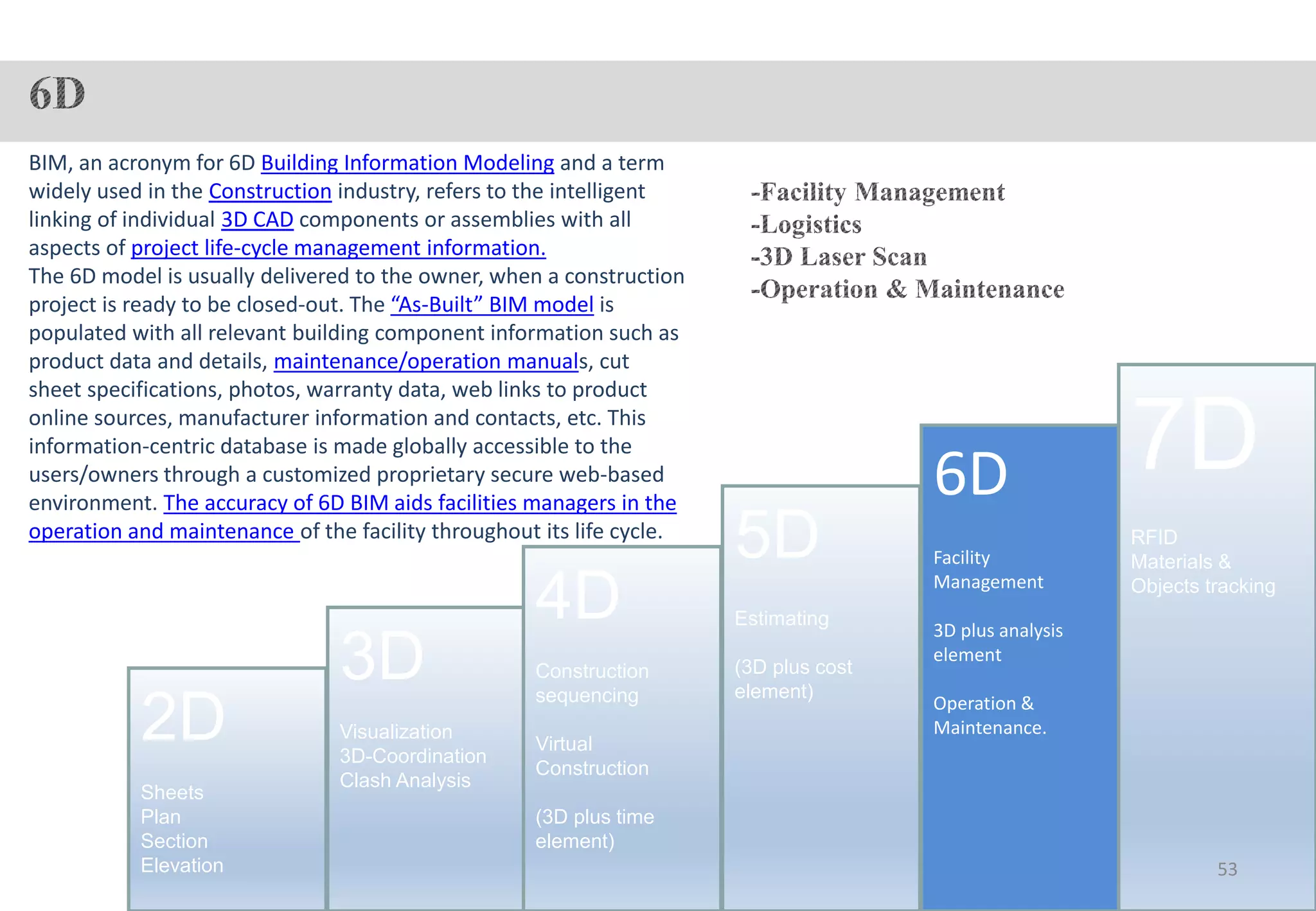This screenshot has width=1316, height=911.
Task: Click the "As-Built" BIM model link
Action: [x=492, y=305]
